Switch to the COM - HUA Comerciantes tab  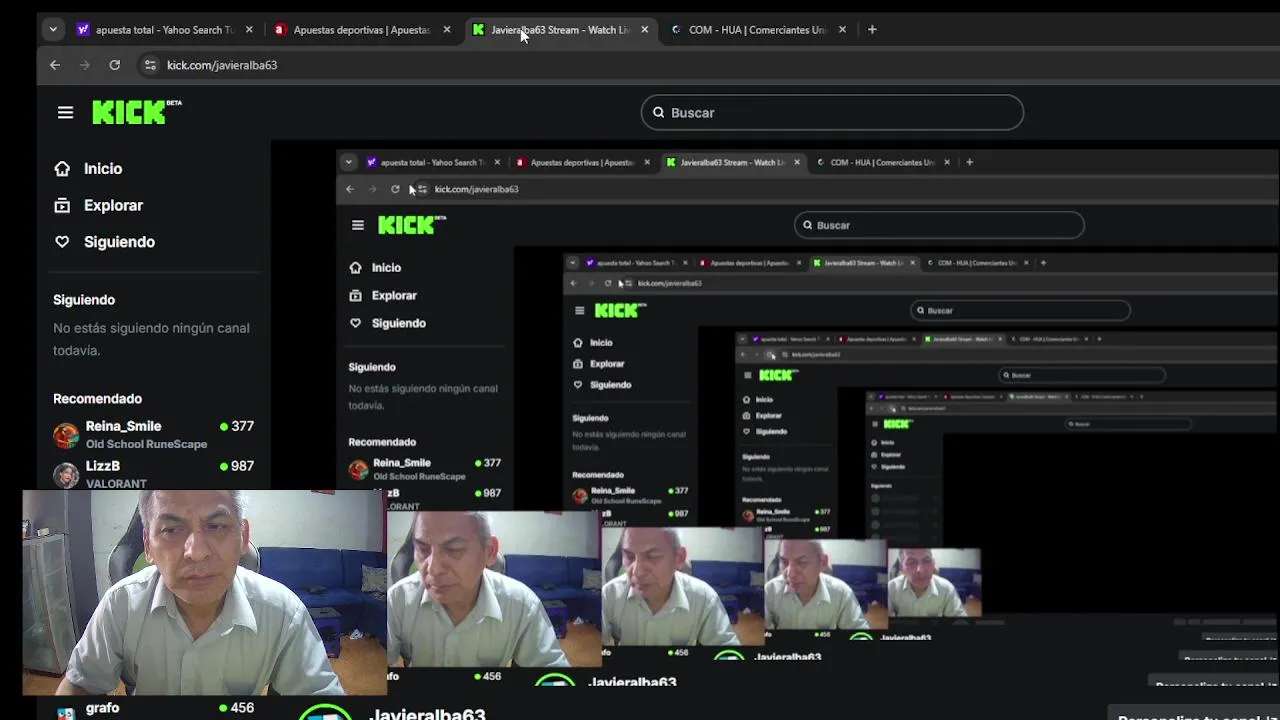(758, 30)
